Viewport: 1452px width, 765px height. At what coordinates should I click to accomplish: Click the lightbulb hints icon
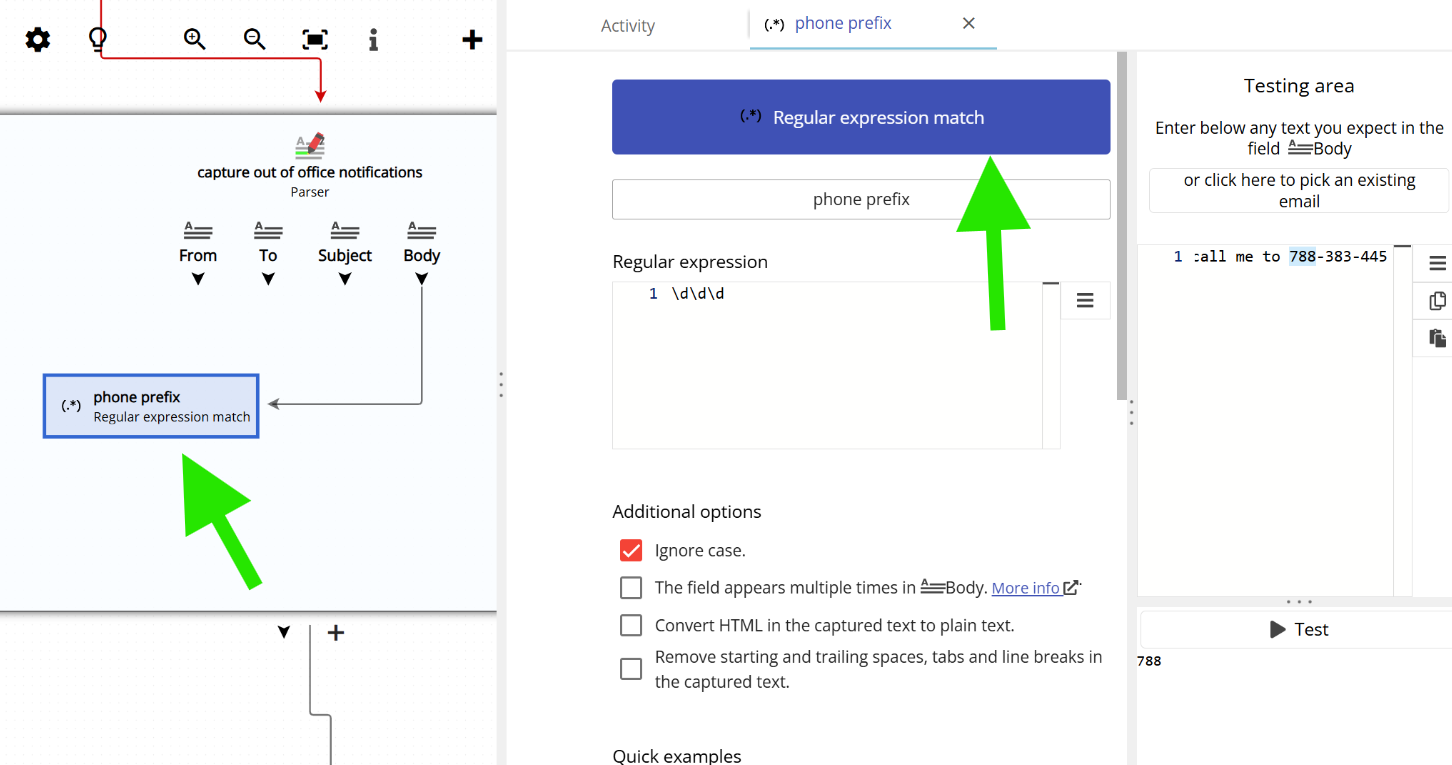96,39
